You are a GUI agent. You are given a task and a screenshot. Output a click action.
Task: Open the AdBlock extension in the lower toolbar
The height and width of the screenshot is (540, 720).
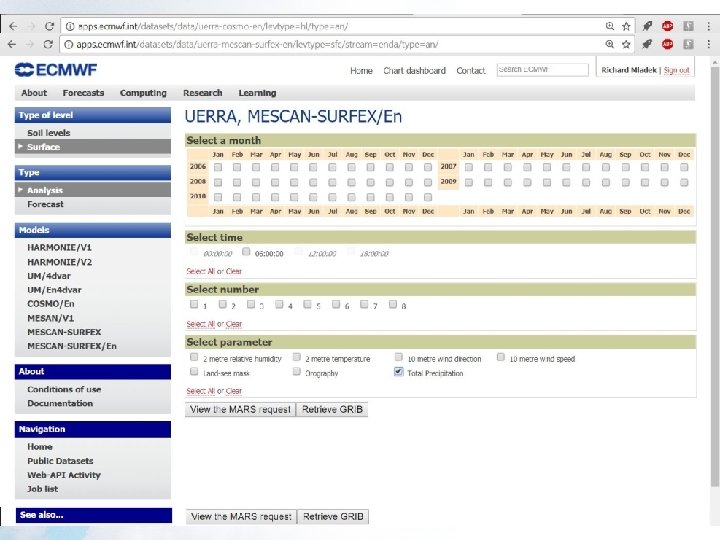668,45
